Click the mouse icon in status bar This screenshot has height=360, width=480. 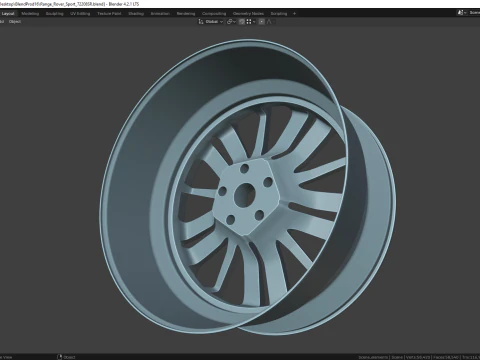[x=60, y=357]
